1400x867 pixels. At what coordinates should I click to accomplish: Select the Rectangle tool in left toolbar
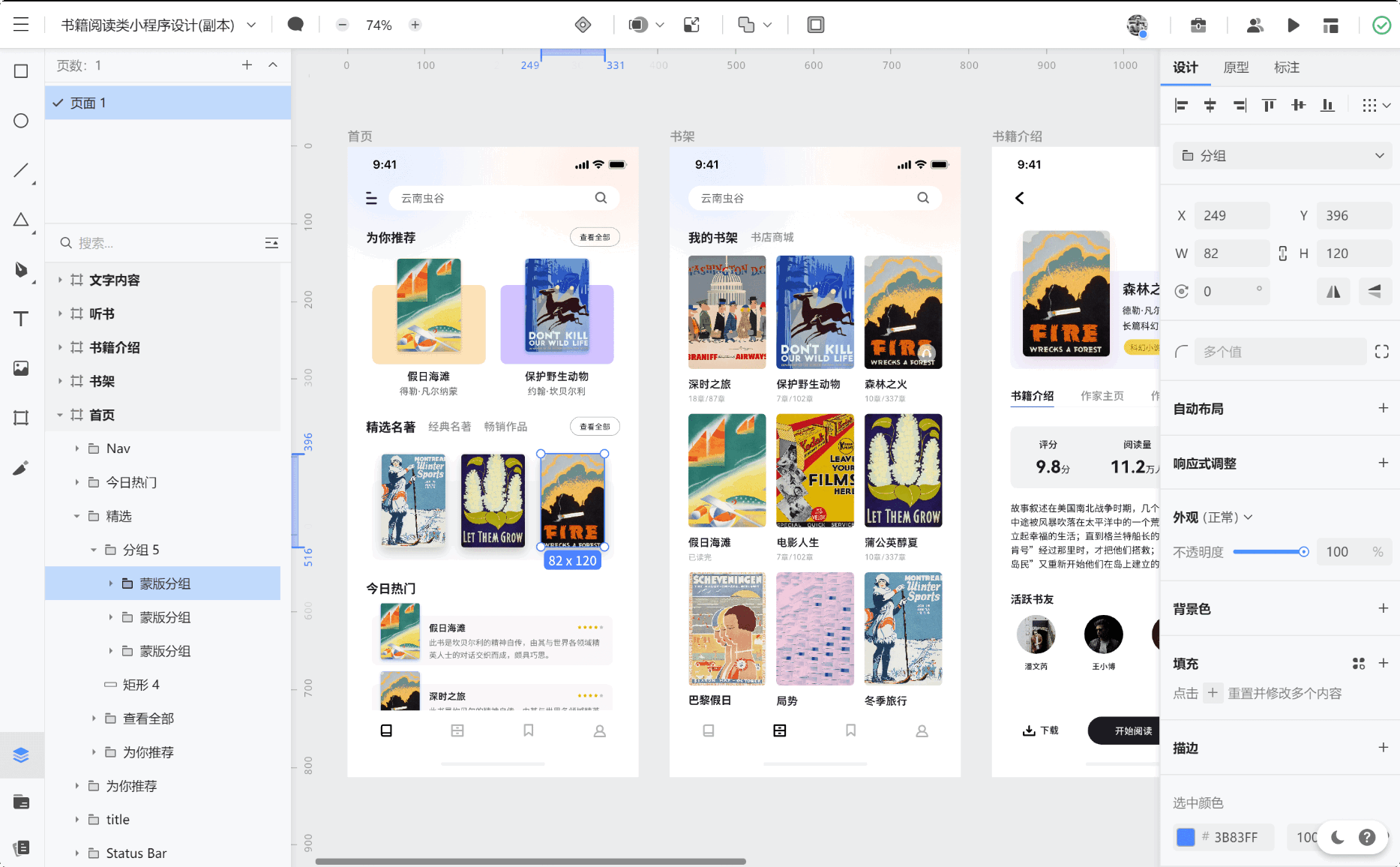point(21,71)
